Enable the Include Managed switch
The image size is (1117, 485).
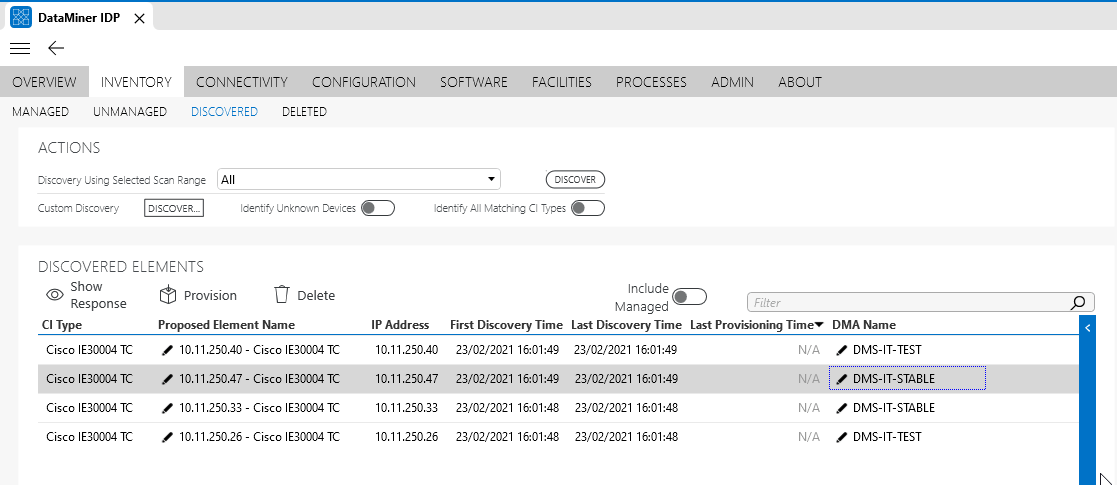click(x=690, y=296)
